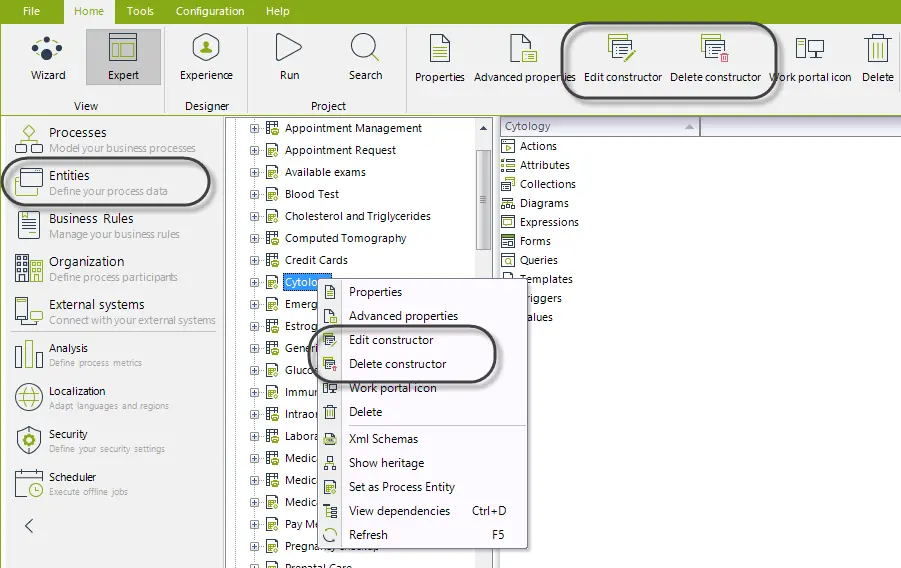Click Edit constructor in the ribbon
This screenshot has width=901, height=568.
(622, 59)
